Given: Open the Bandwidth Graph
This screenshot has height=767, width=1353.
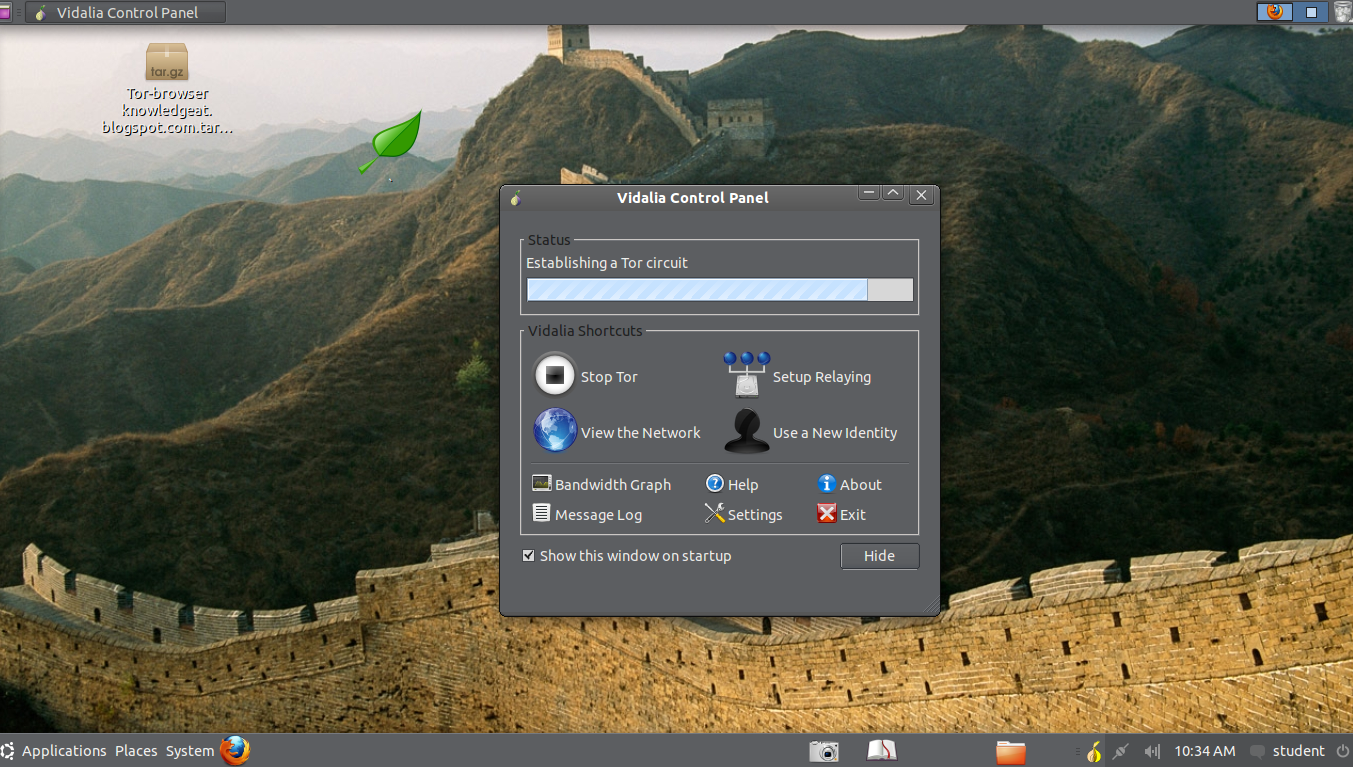Looking at the screenshot, I should (x=602, y=484).
